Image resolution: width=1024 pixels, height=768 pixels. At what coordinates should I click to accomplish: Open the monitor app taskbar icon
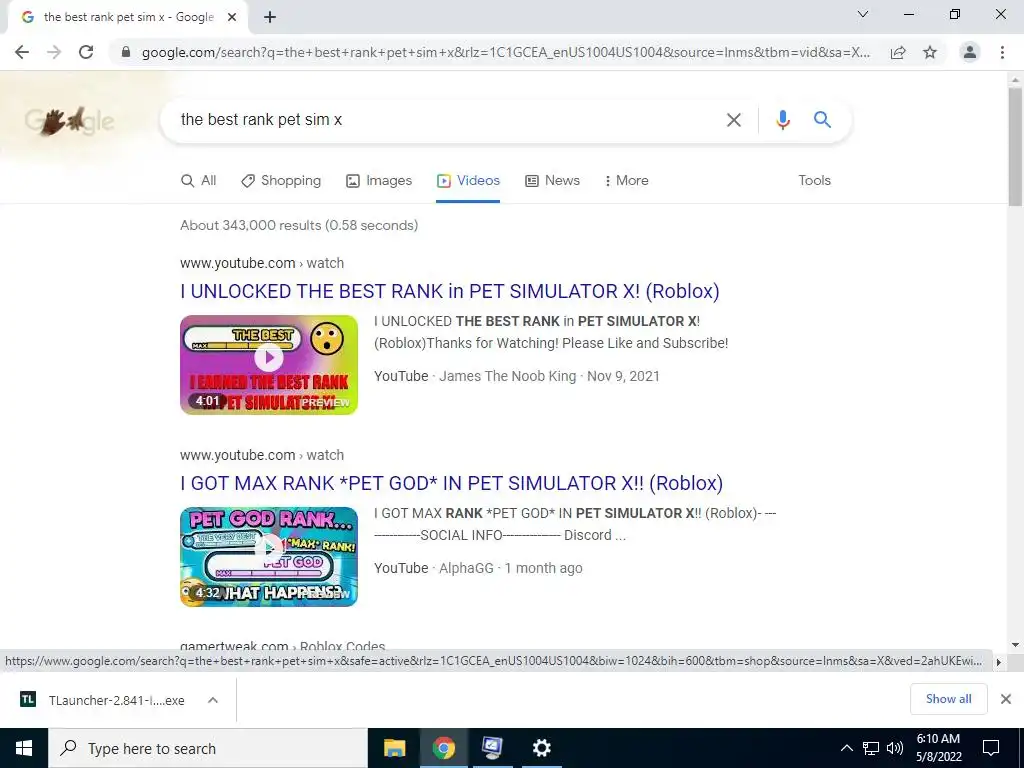[492, 748]
